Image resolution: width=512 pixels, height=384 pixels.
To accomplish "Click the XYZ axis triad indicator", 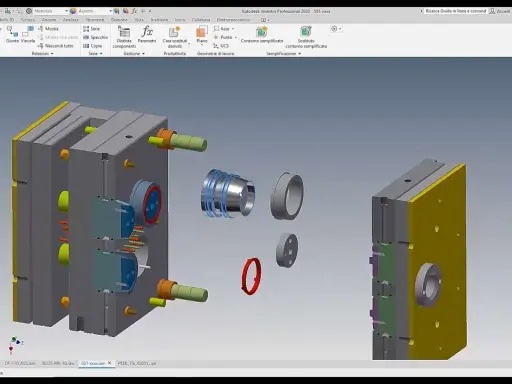I will (15, 345).
